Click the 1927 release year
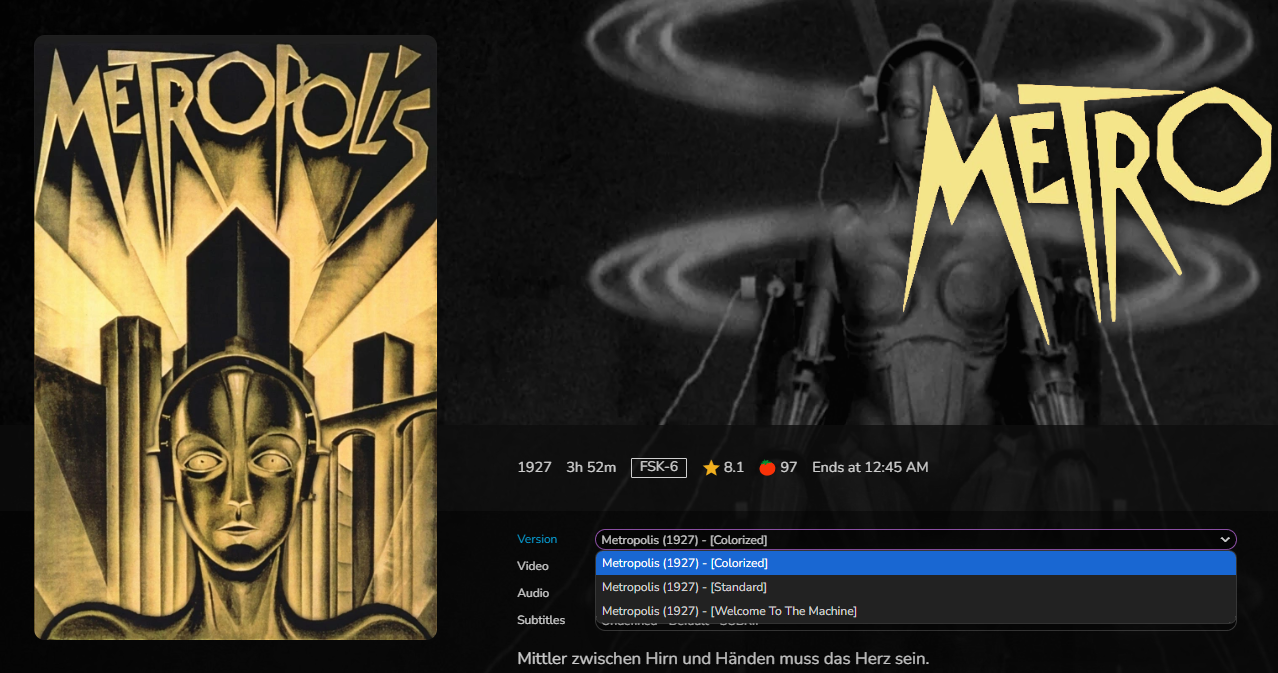 click(534, 467)
